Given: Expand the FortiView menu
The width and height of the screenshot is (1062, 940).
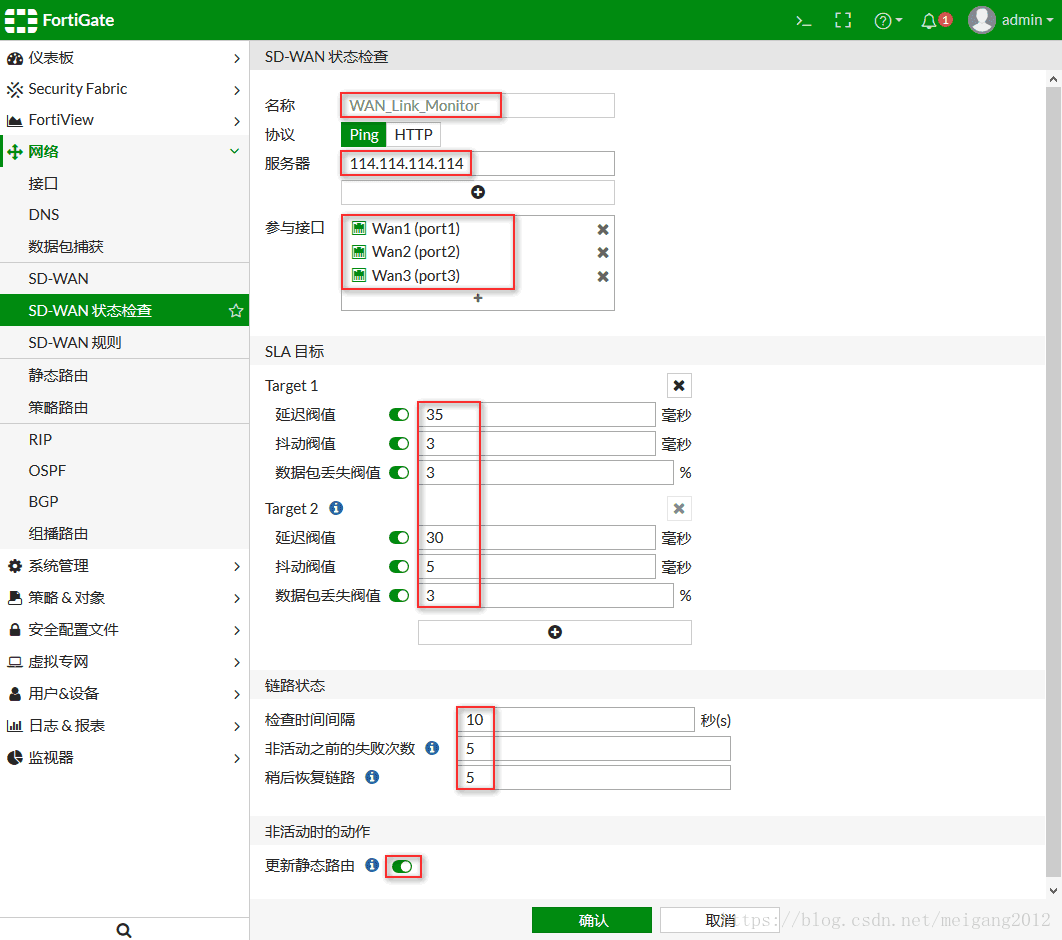Looking at the screenshot, I should click(125, 121).
